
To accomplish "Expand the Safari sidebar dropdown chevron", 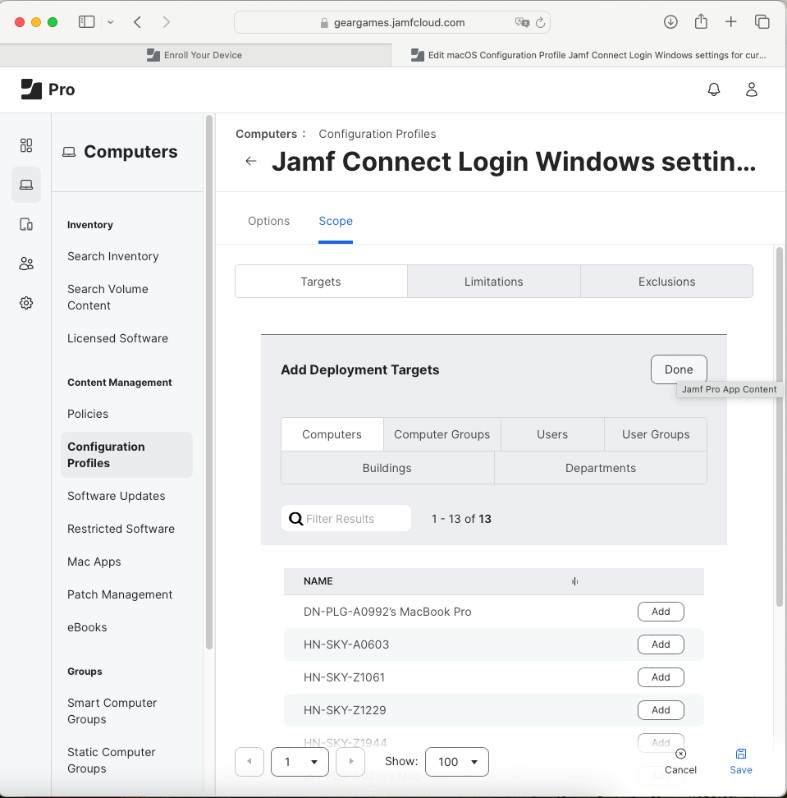I will click(110, 22).
